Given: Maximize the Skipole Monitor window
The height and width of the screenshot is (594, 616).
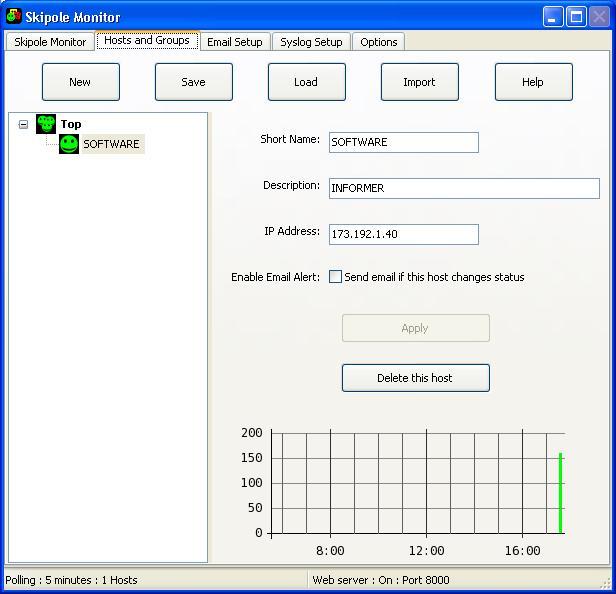Looking at the screenshot, I should 576,17.
